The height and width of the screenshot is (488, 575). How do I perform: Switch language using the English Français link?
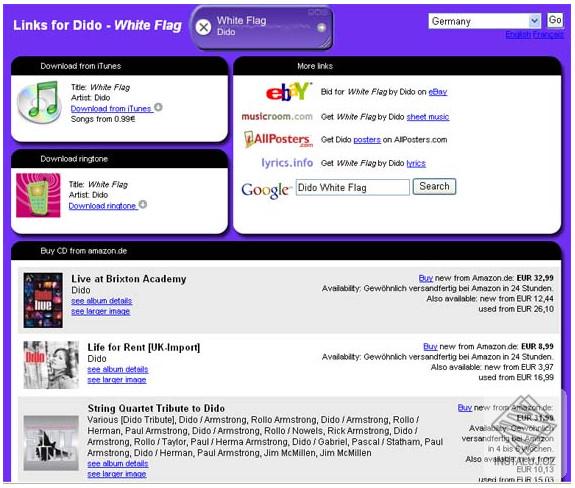pos(534,34)
